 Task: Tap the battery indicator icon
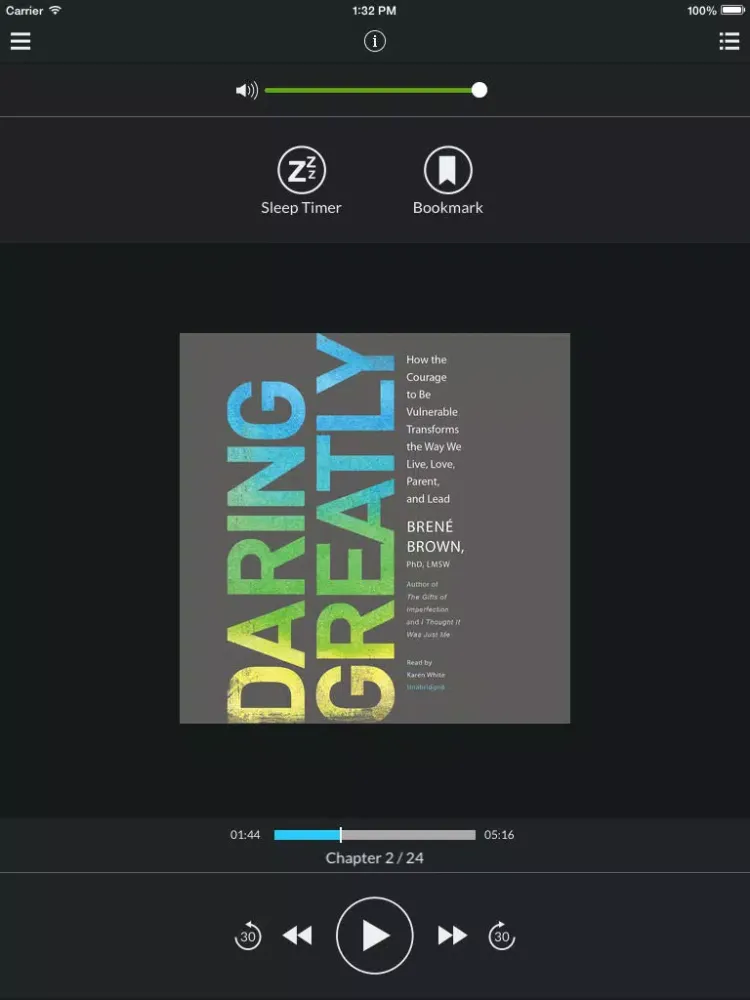[733, 10]
